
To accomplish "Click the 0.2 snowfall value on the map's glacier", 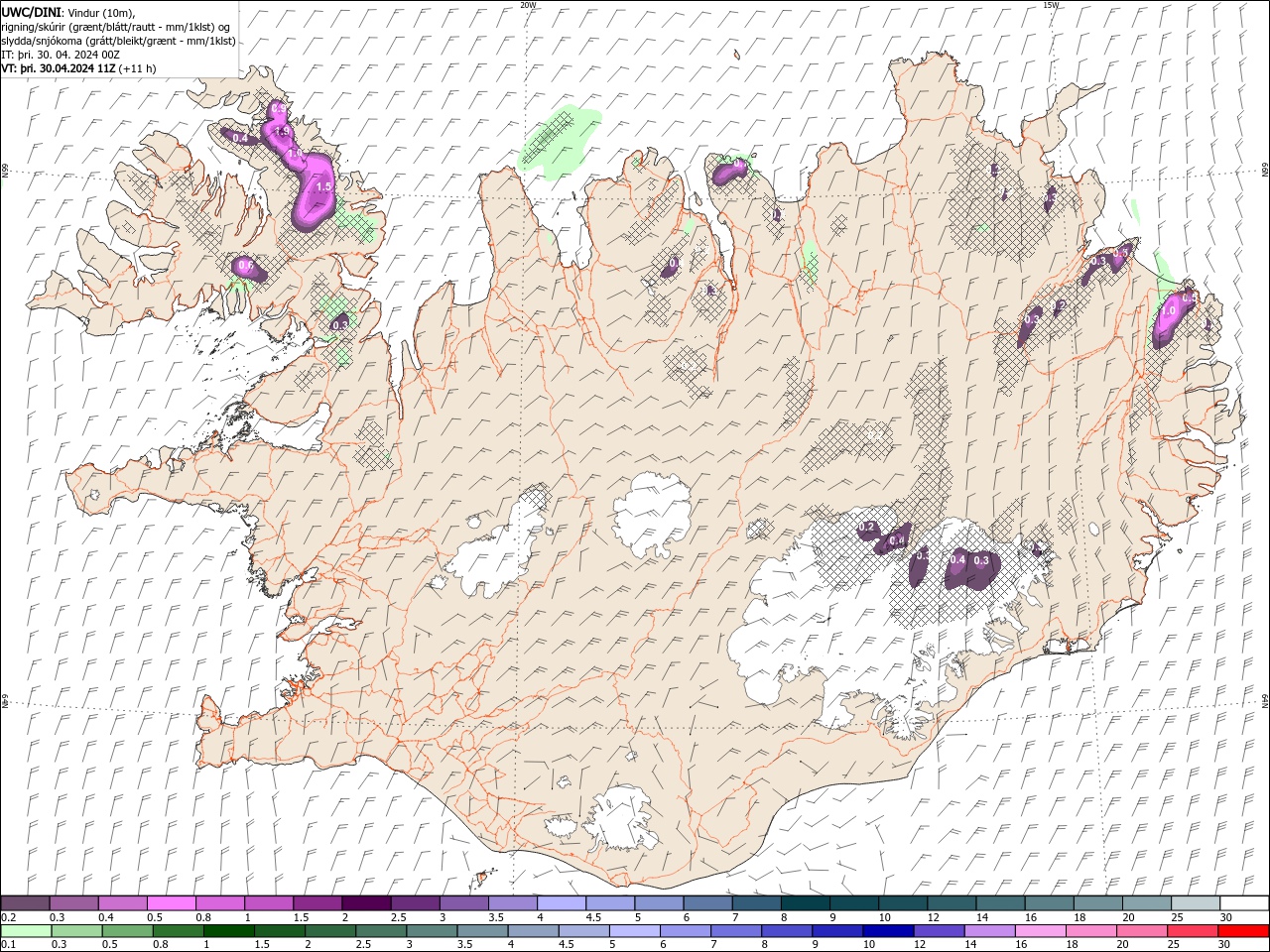I will [x=867, y=527].
